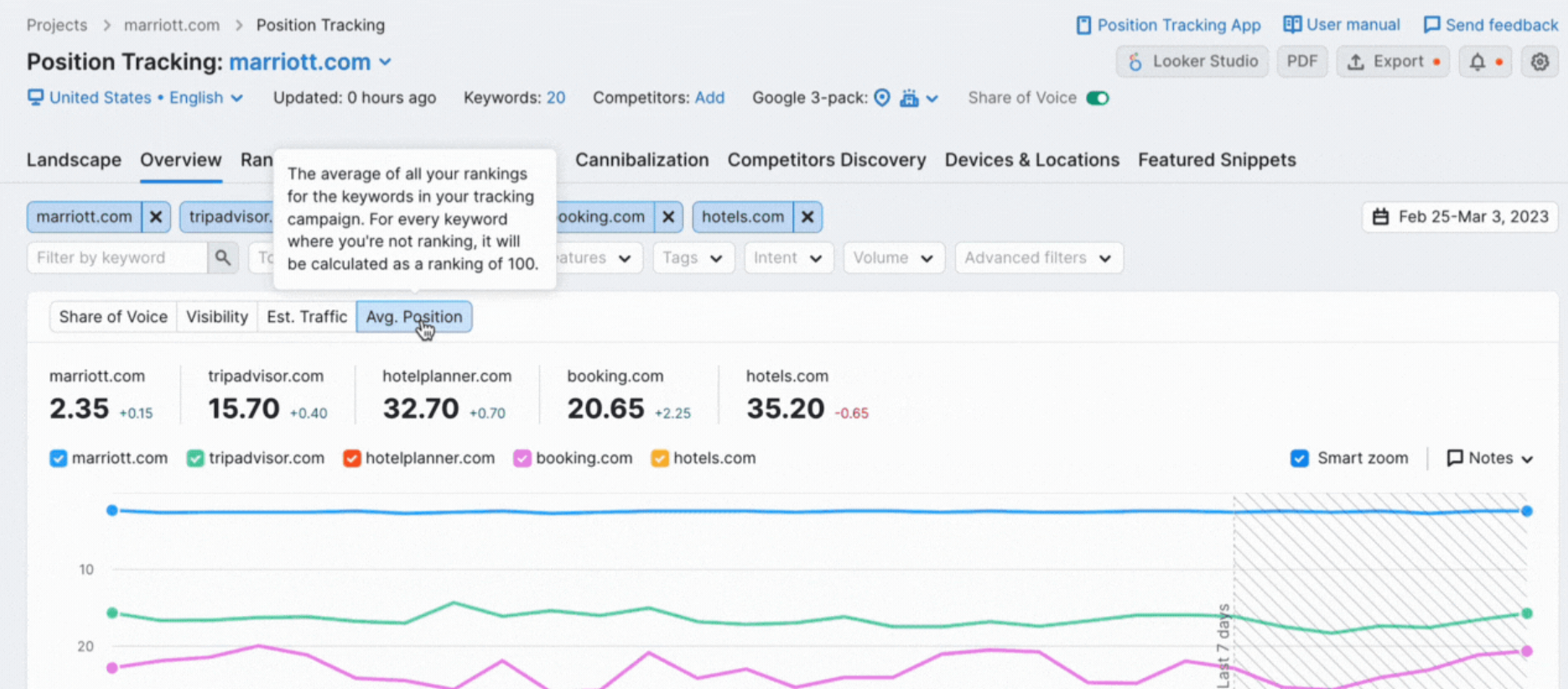Screen dimensions: 1568x689
Task: Focus the Filter by keyword field
Action: pyautogui.click(x=117, y=257)
